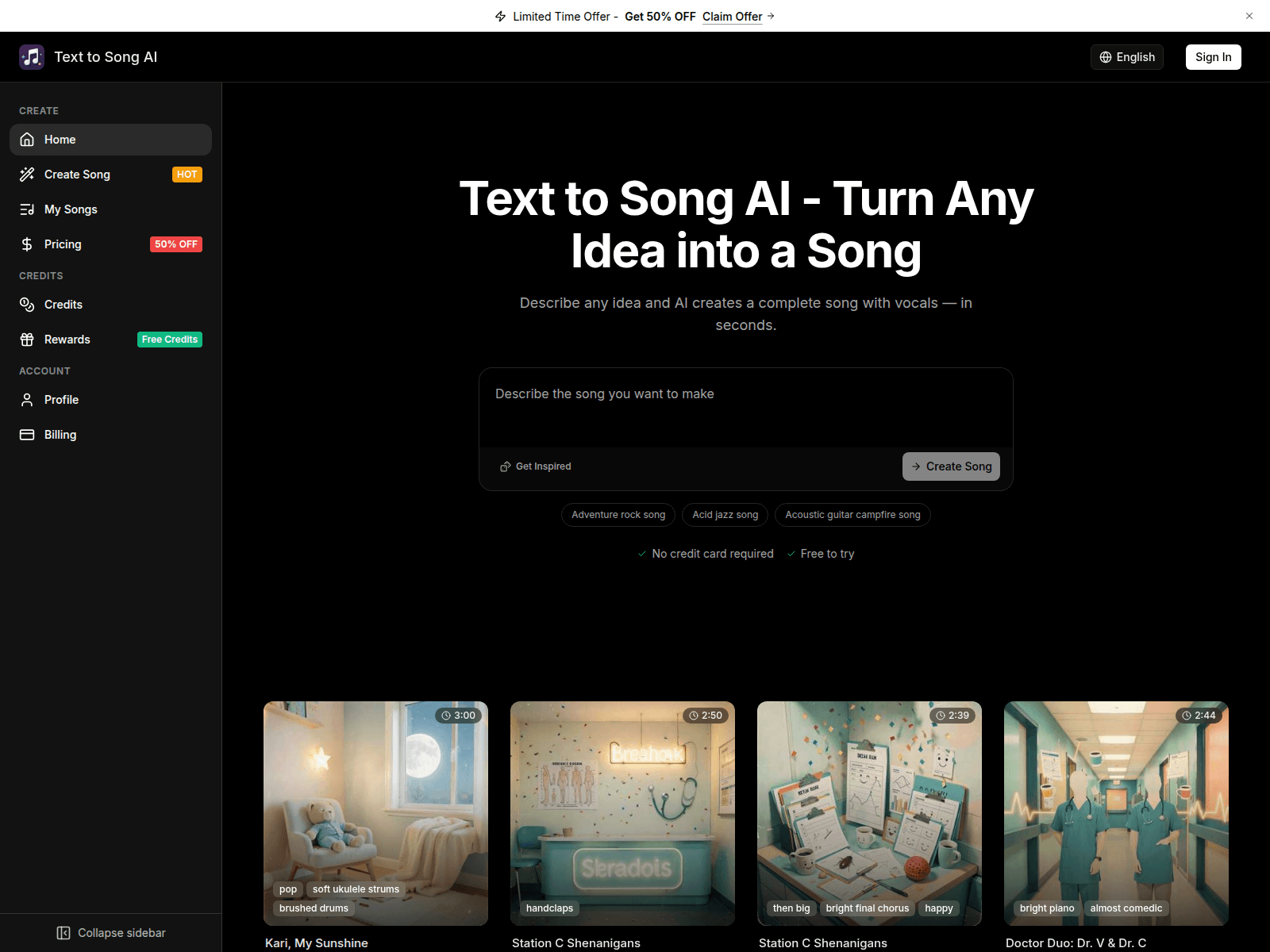Screen dimensions: 1270x952
Task: Follow the Claim Offer link
Action: point(732,17)
